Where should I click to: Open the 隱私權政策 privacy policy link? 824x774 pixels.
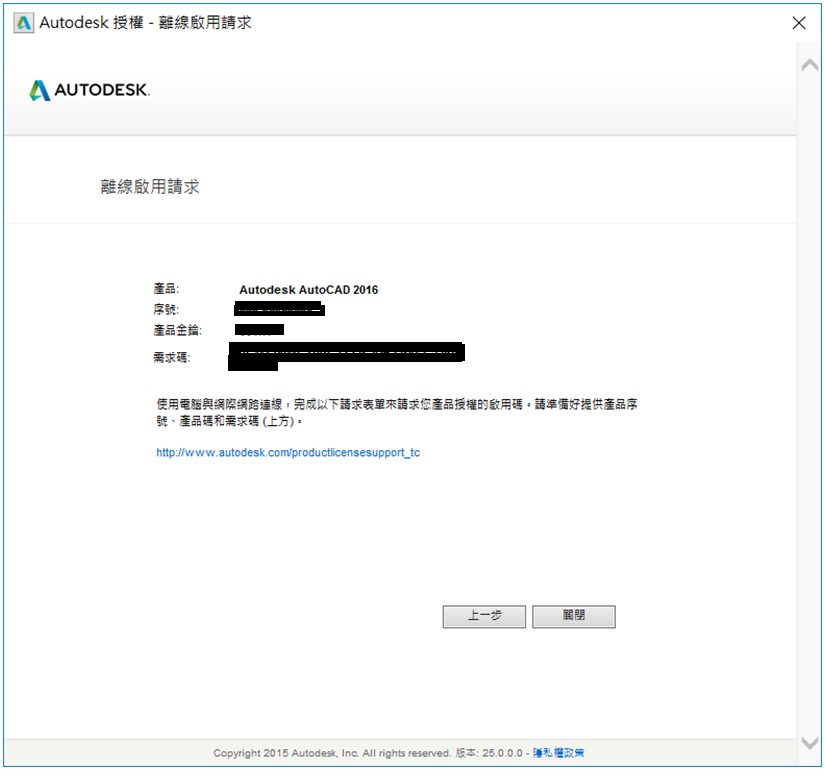point(559,753)
